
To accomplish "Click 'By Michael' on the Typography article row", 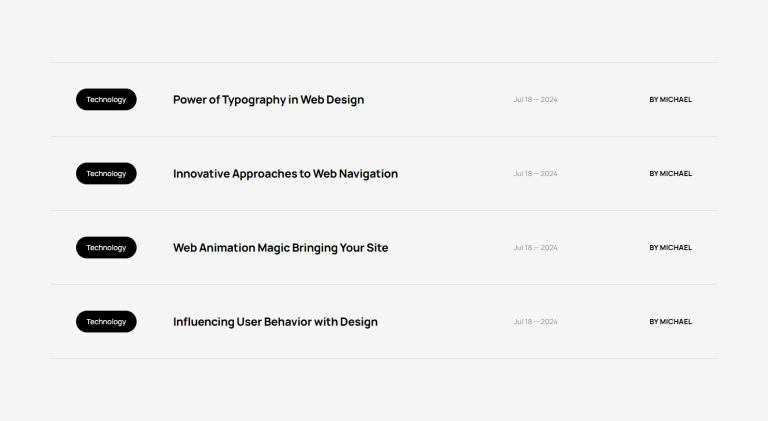I will (670, 100).
